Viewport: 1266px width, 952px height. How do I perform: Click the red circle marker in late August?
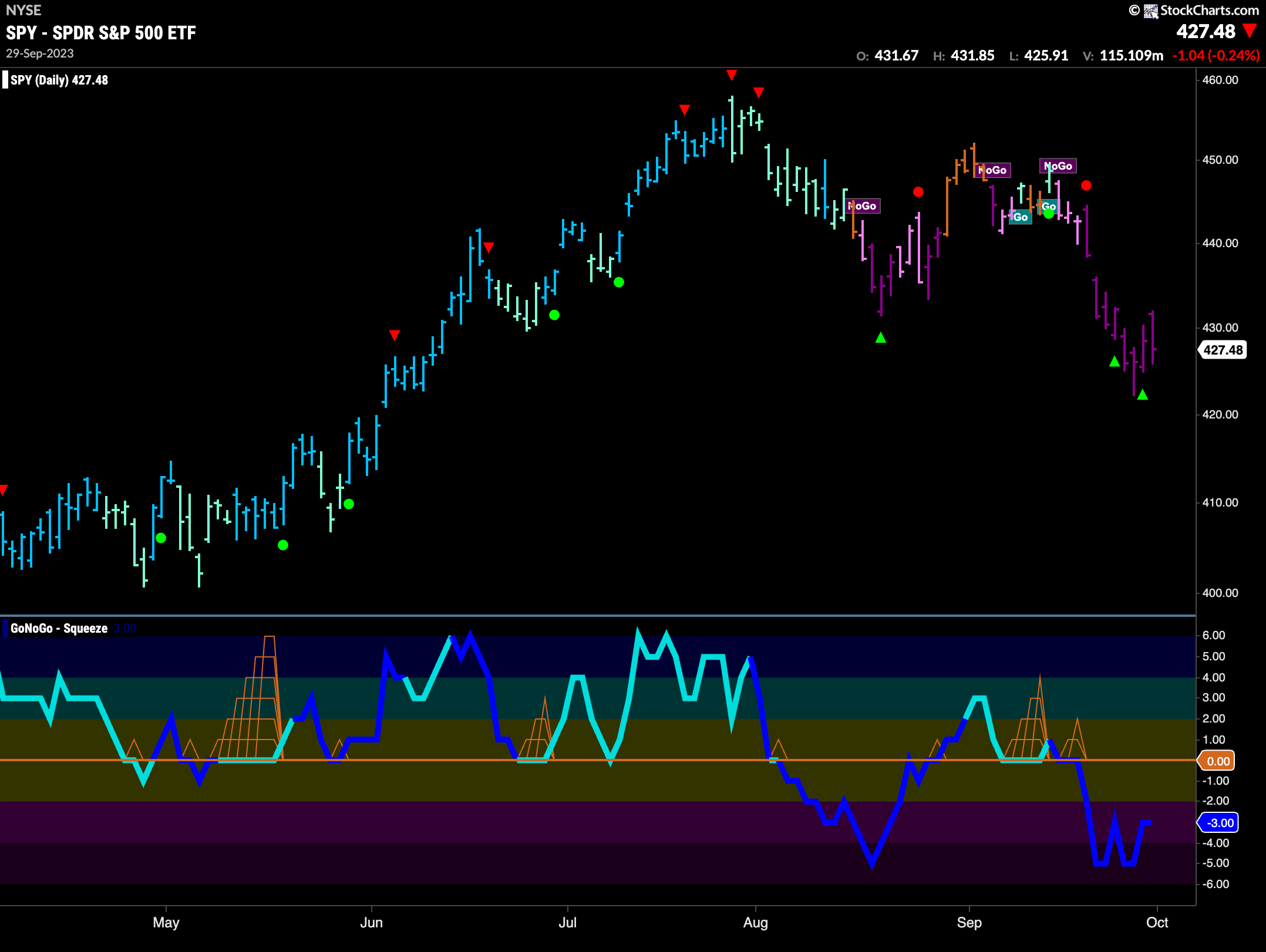918,192
